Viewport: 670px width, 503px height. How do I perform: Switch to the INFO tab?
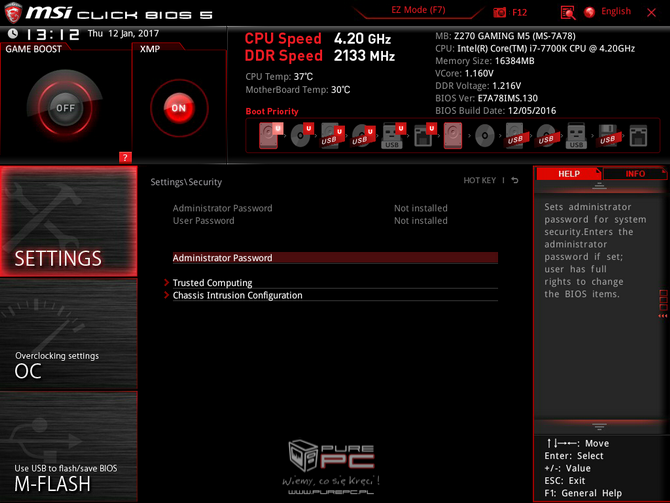pyautogui.click(x=635, y=174)
